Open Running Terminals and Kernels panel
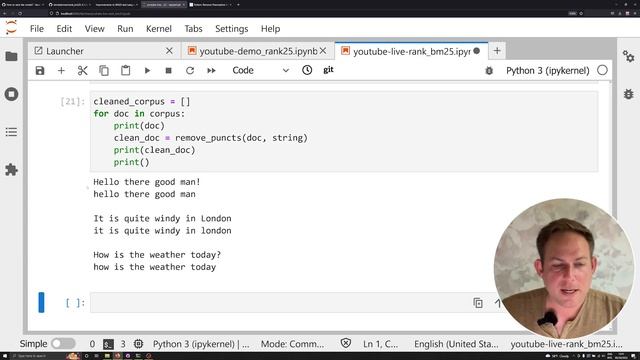 [x=11, y=94]
